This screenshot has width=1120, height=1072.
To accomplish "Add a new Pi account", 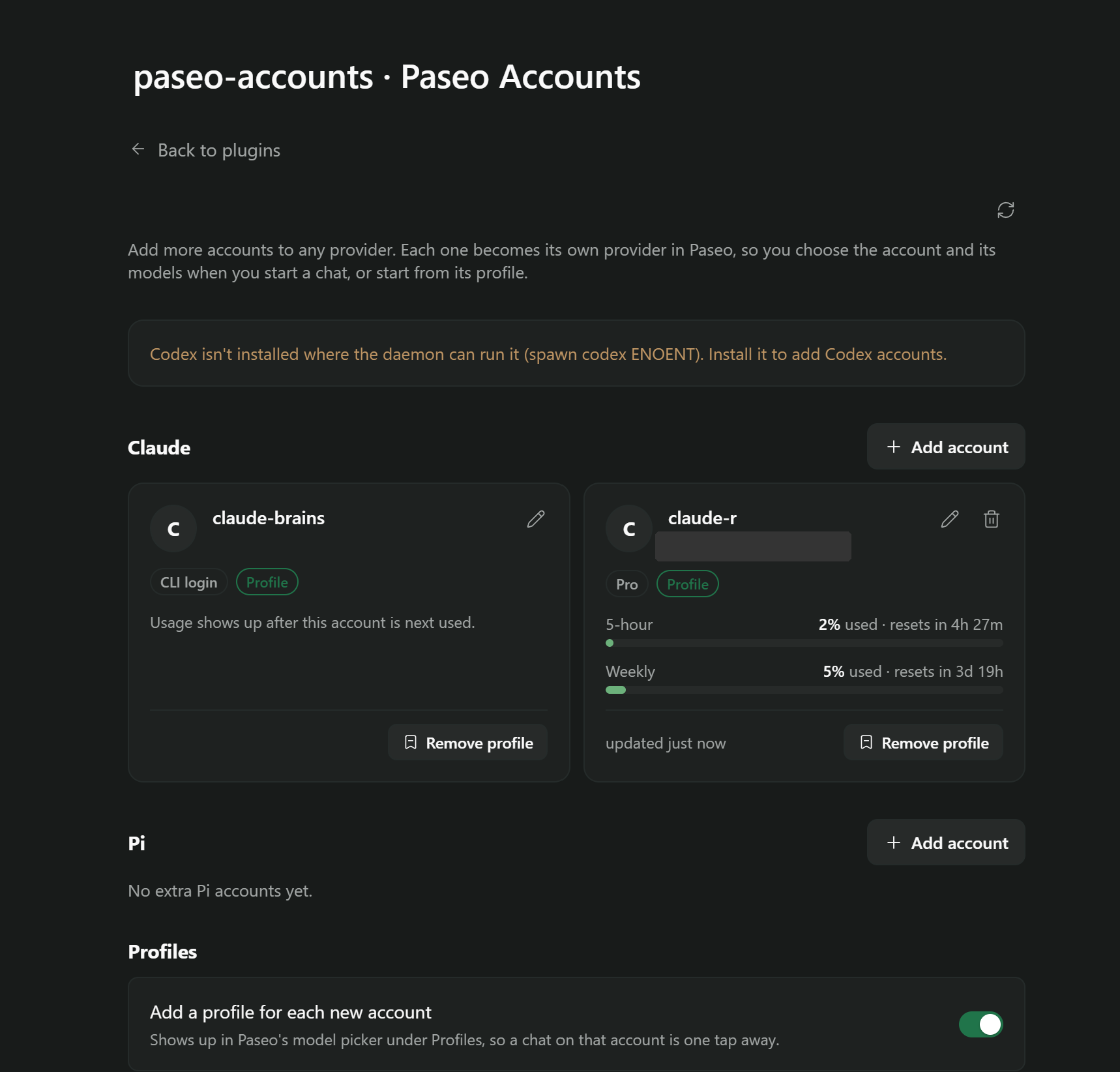I will click(946, 842).
